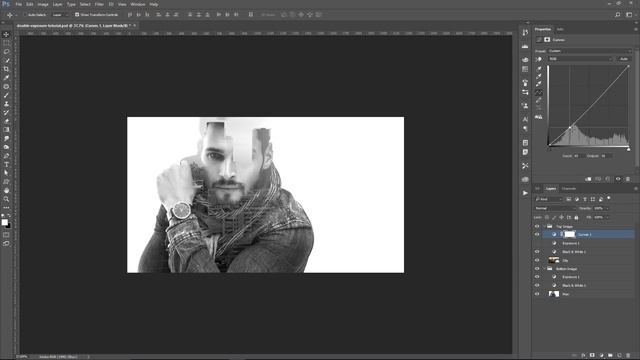Open the Help menu

click(x=153, y=4)
